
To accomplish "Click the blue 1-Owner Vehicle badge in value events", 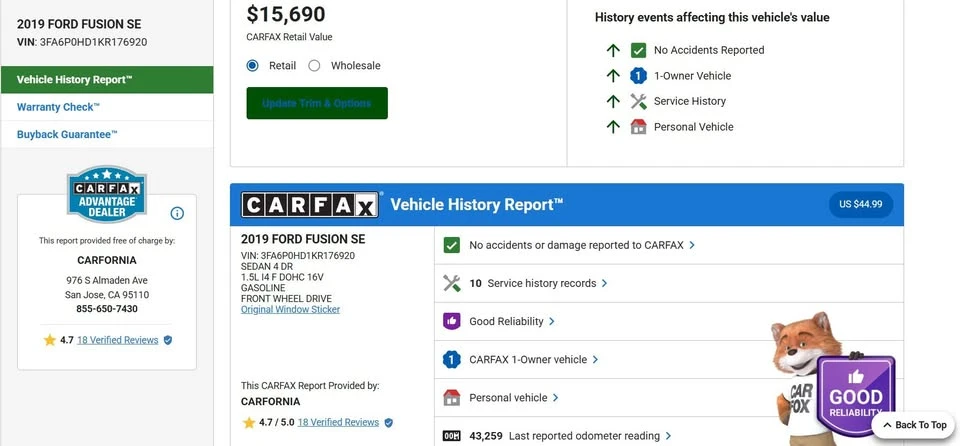I will pyautogui.click(x=639, y=76).
